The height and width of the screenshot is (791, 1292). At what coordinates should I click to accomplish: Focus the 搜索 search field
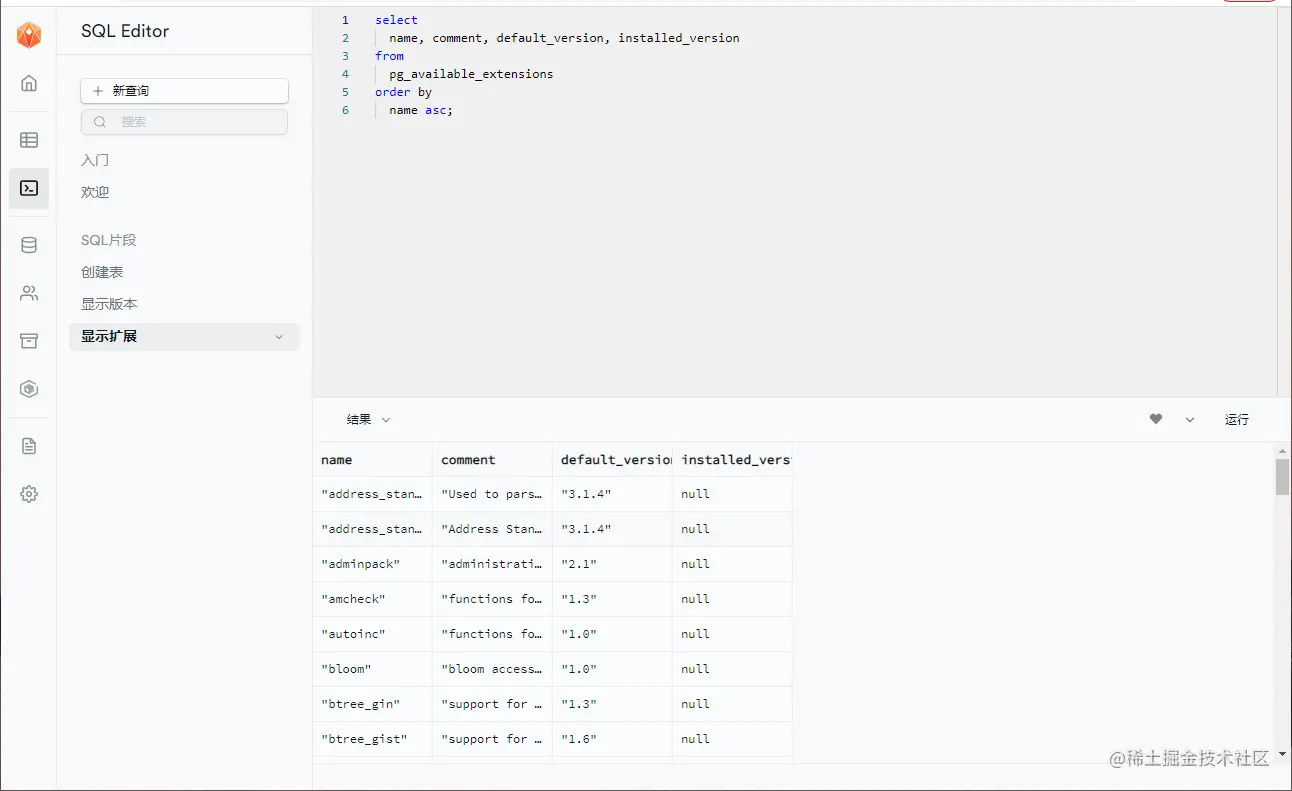(x=184, y=122)
